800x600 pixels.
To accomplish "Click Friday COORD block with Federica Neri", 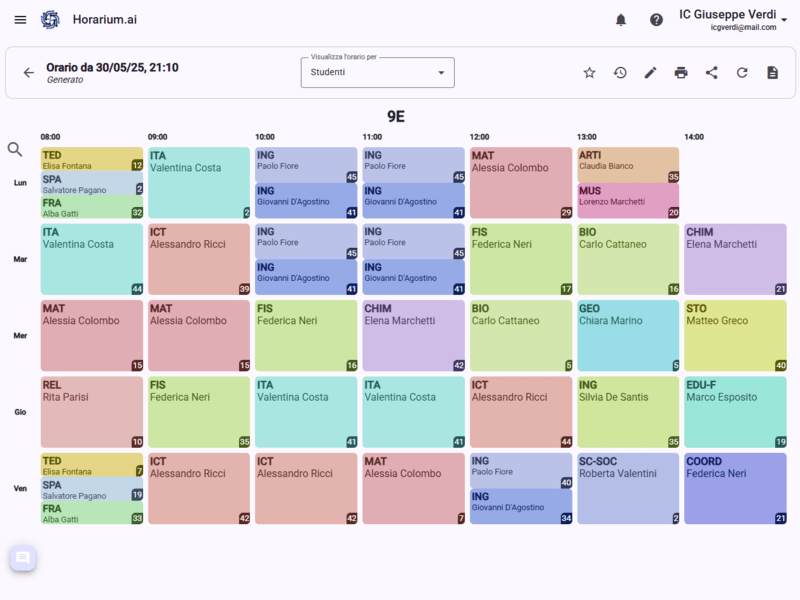I will (x=734, y=489).
